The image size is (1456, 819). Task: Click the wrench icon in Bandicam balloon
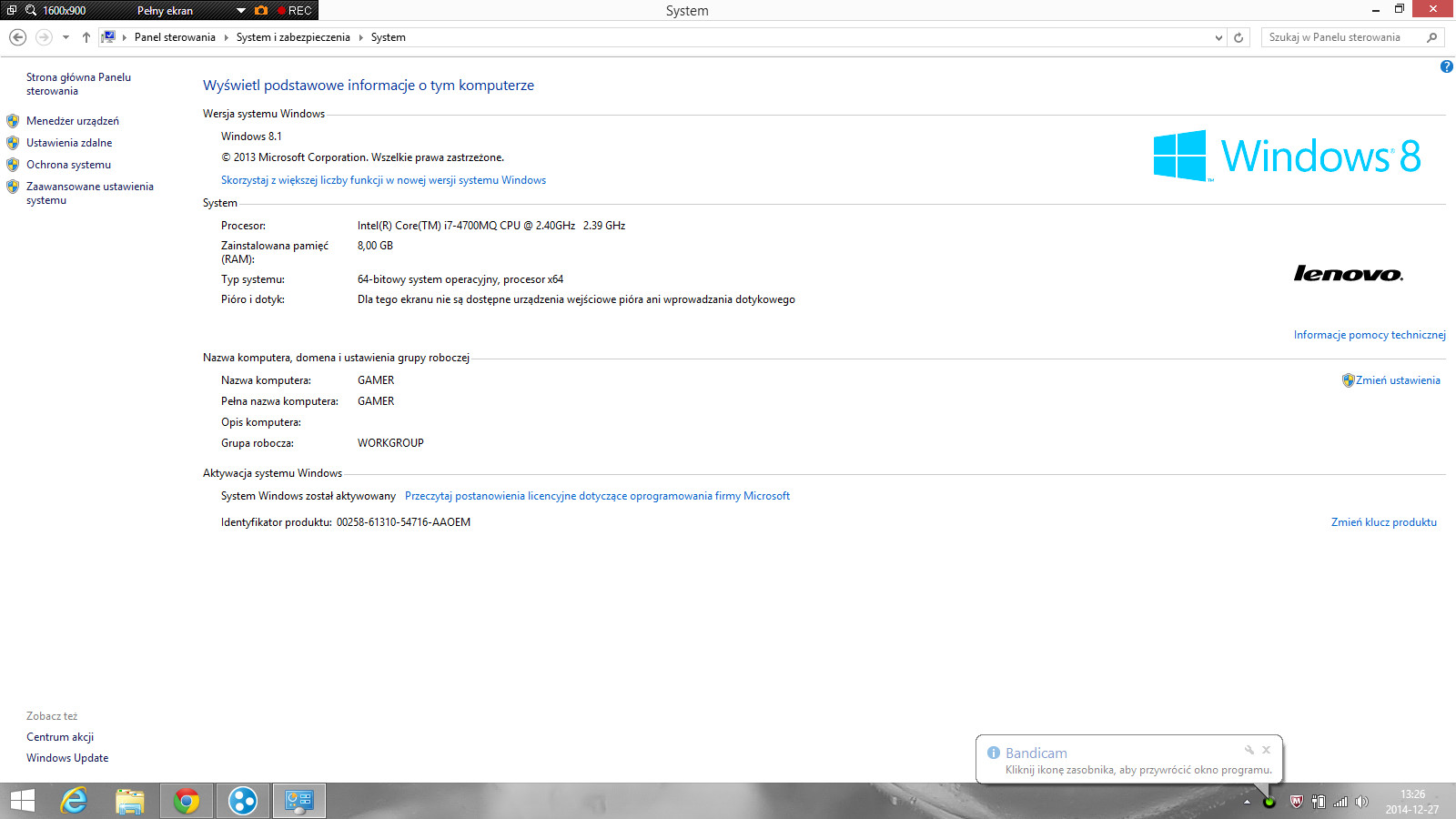tap(1249, 750)
